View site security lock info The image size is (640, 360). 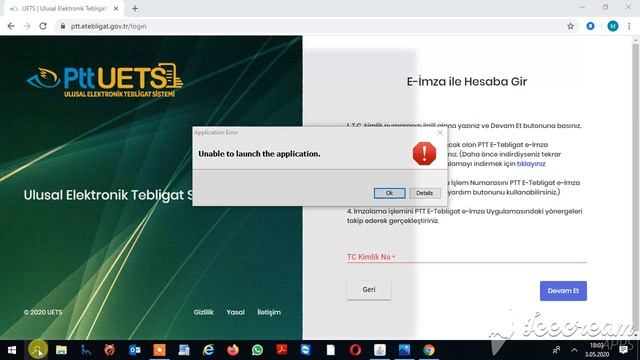(x=62, y=26)
